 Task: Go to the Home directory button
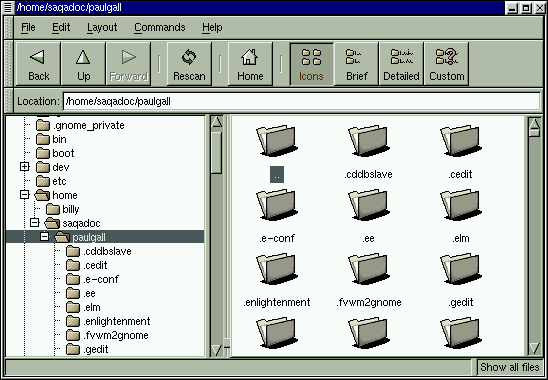click(x=250, y=64)
